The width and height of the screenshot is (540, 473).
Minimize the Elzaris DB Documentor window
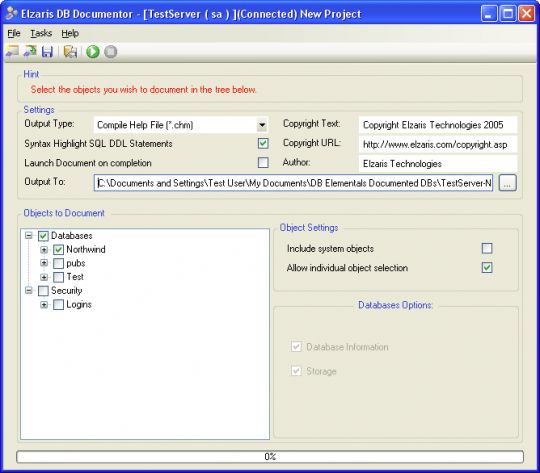(489, 14)
